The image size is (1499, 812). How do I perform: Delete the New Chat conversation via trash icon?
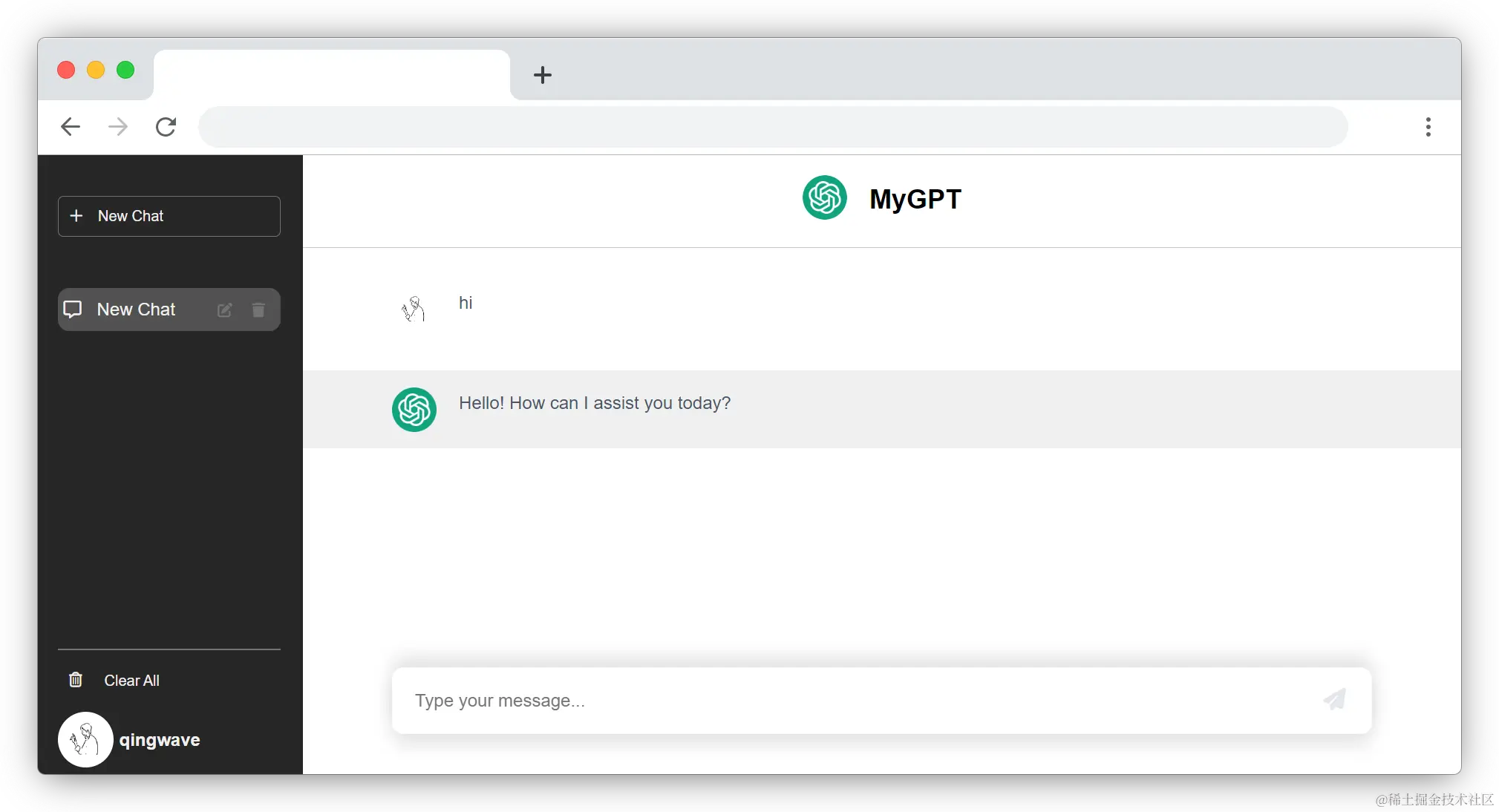coord(258,310)
